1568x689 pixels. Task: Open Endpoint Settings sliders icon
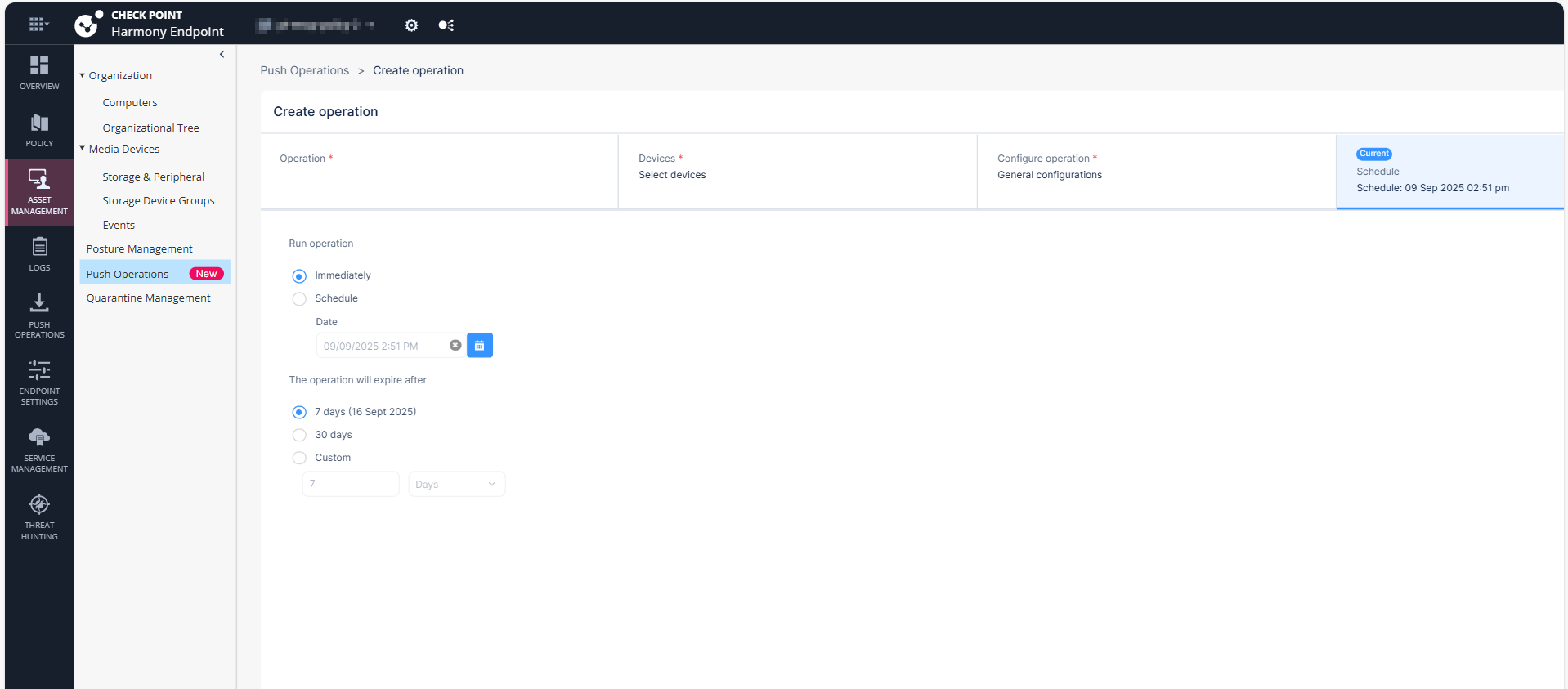click(39, 371)
